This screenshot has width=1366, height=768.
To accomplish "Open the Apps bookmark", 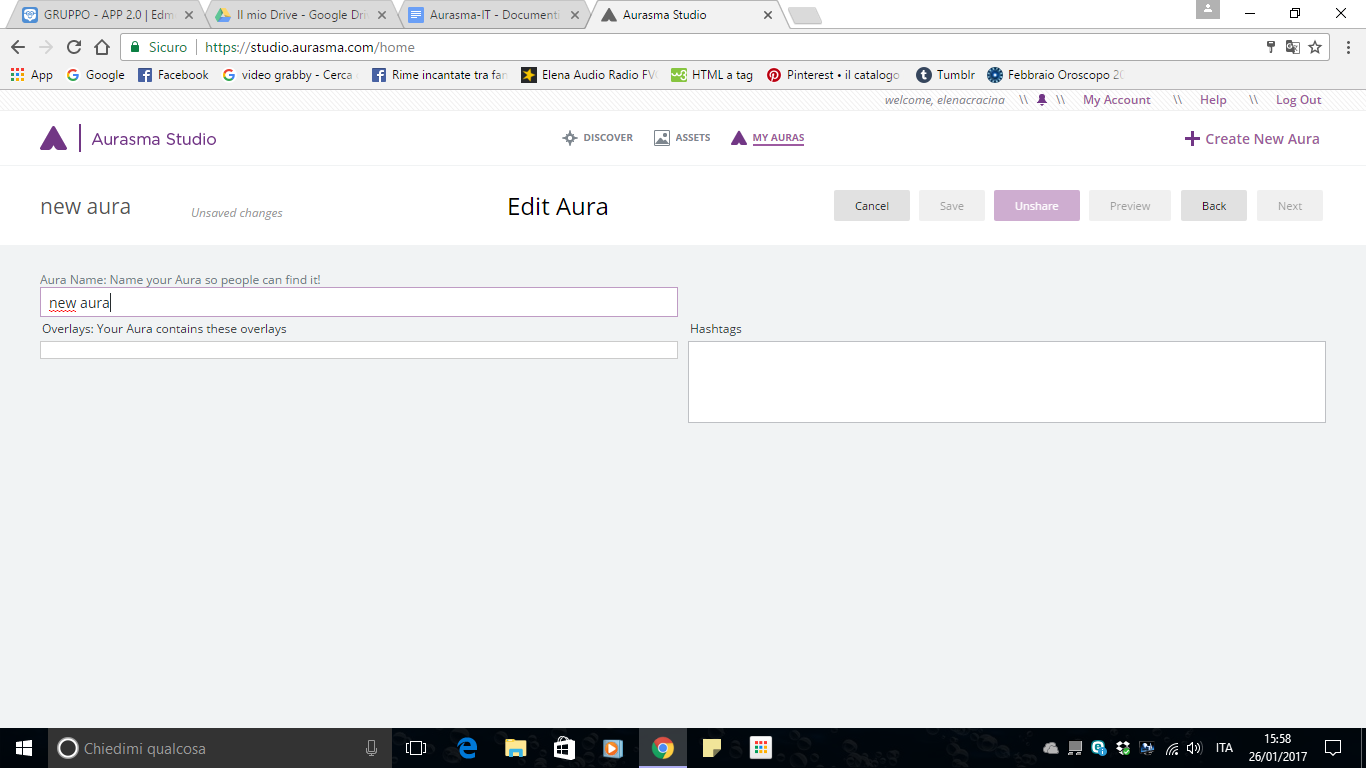I will click(31, 75).
